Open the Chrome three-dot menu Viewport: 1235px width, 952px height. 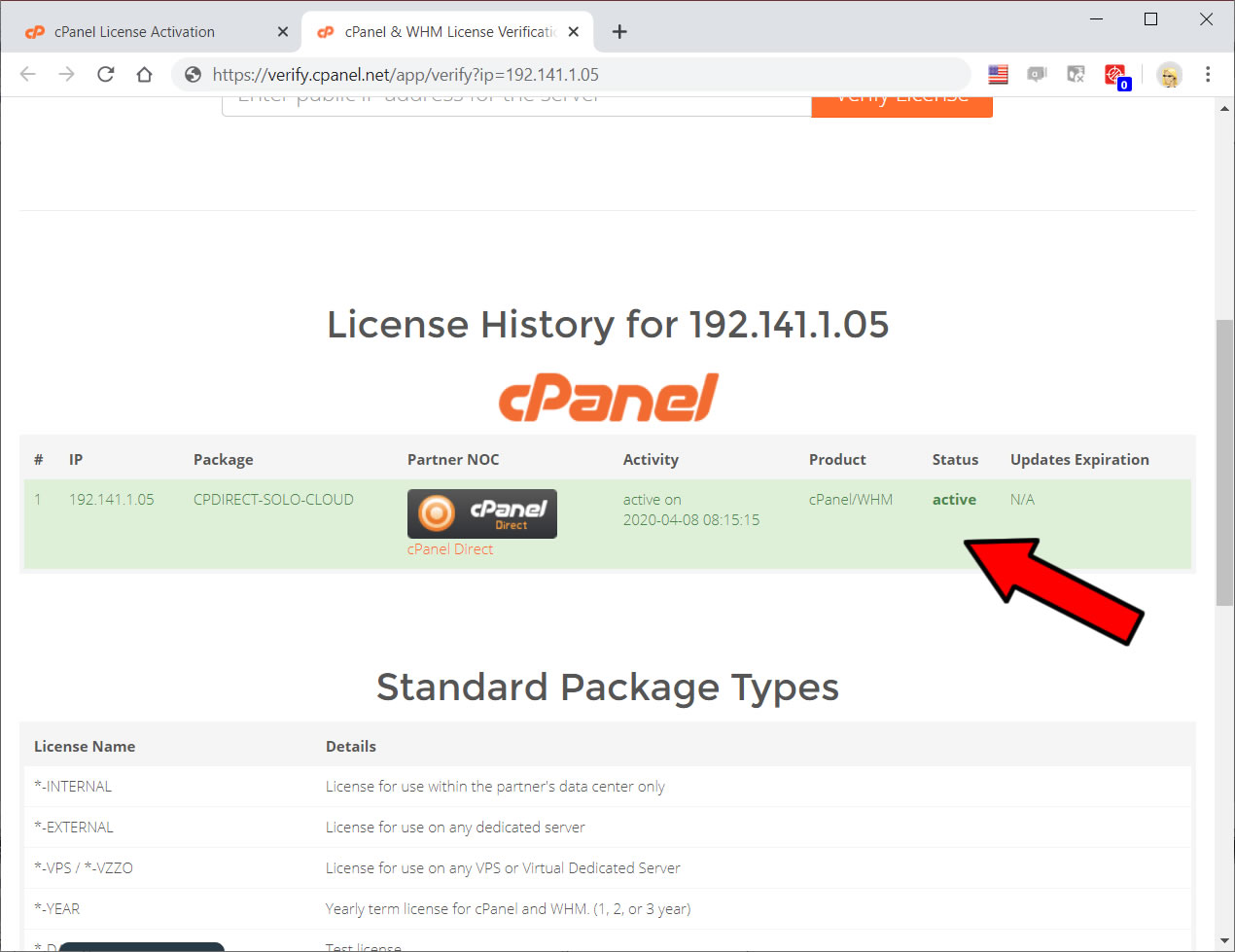tap(1208, 74)
